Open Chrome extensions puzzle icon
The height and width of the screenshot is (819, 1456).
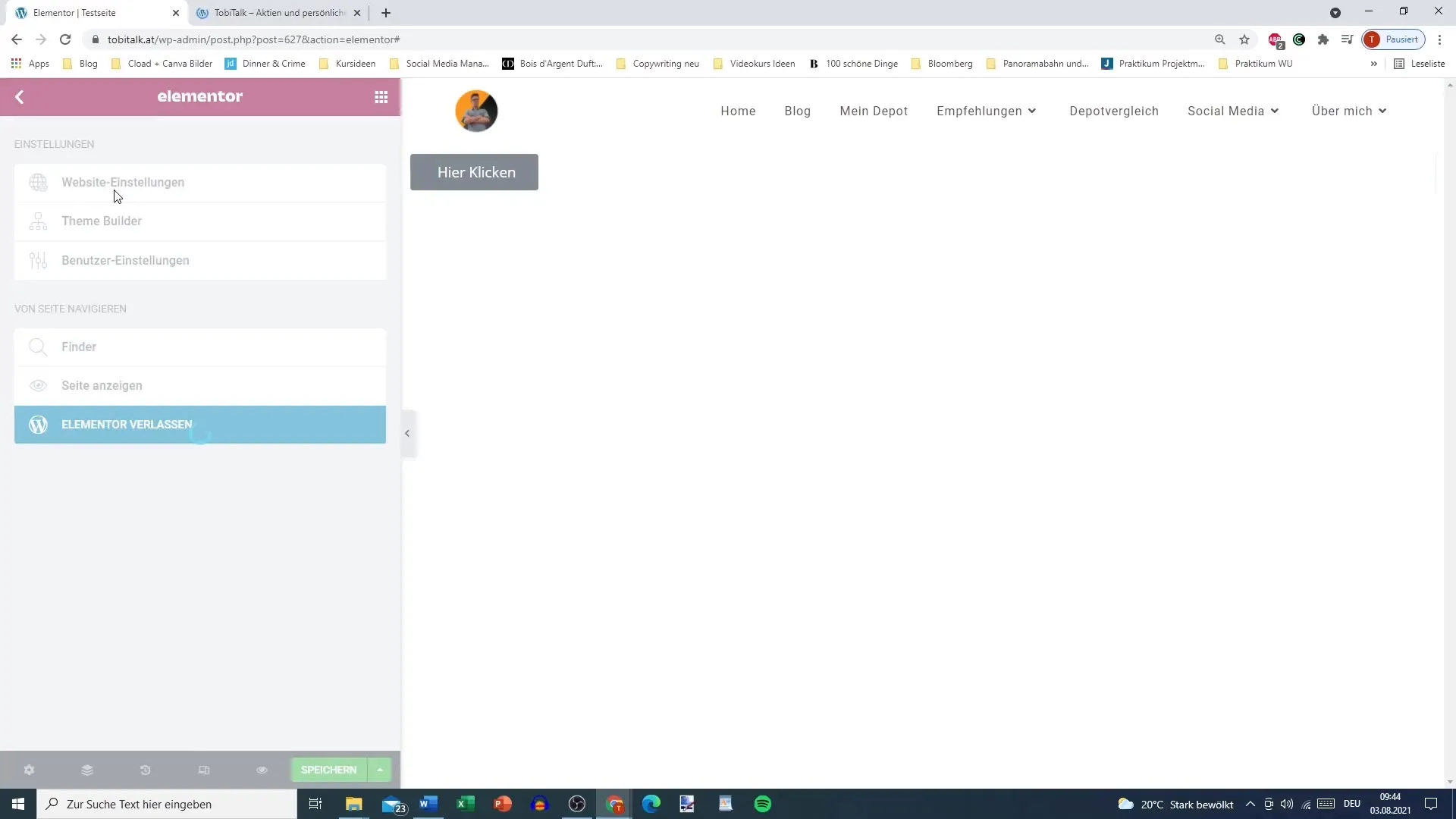1323,39
